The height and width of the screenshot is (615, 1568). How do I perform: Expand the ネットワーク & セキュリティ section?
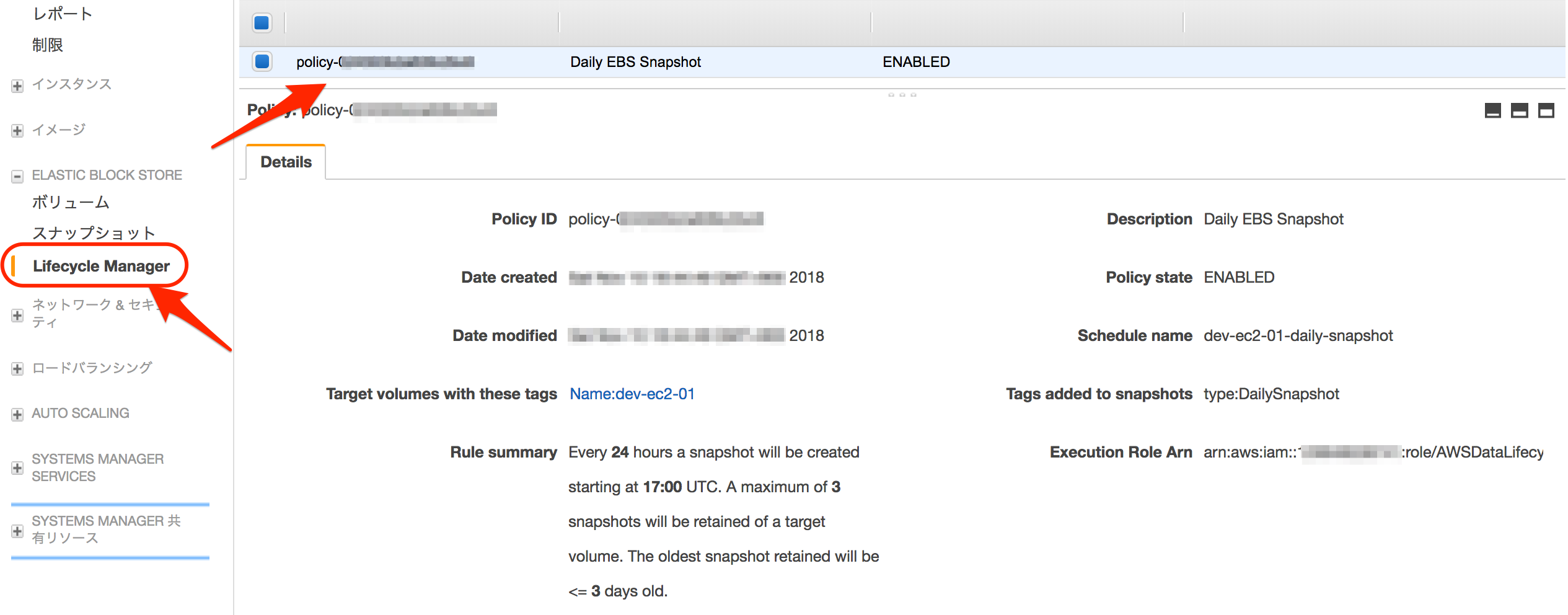(x=16, y=314)
